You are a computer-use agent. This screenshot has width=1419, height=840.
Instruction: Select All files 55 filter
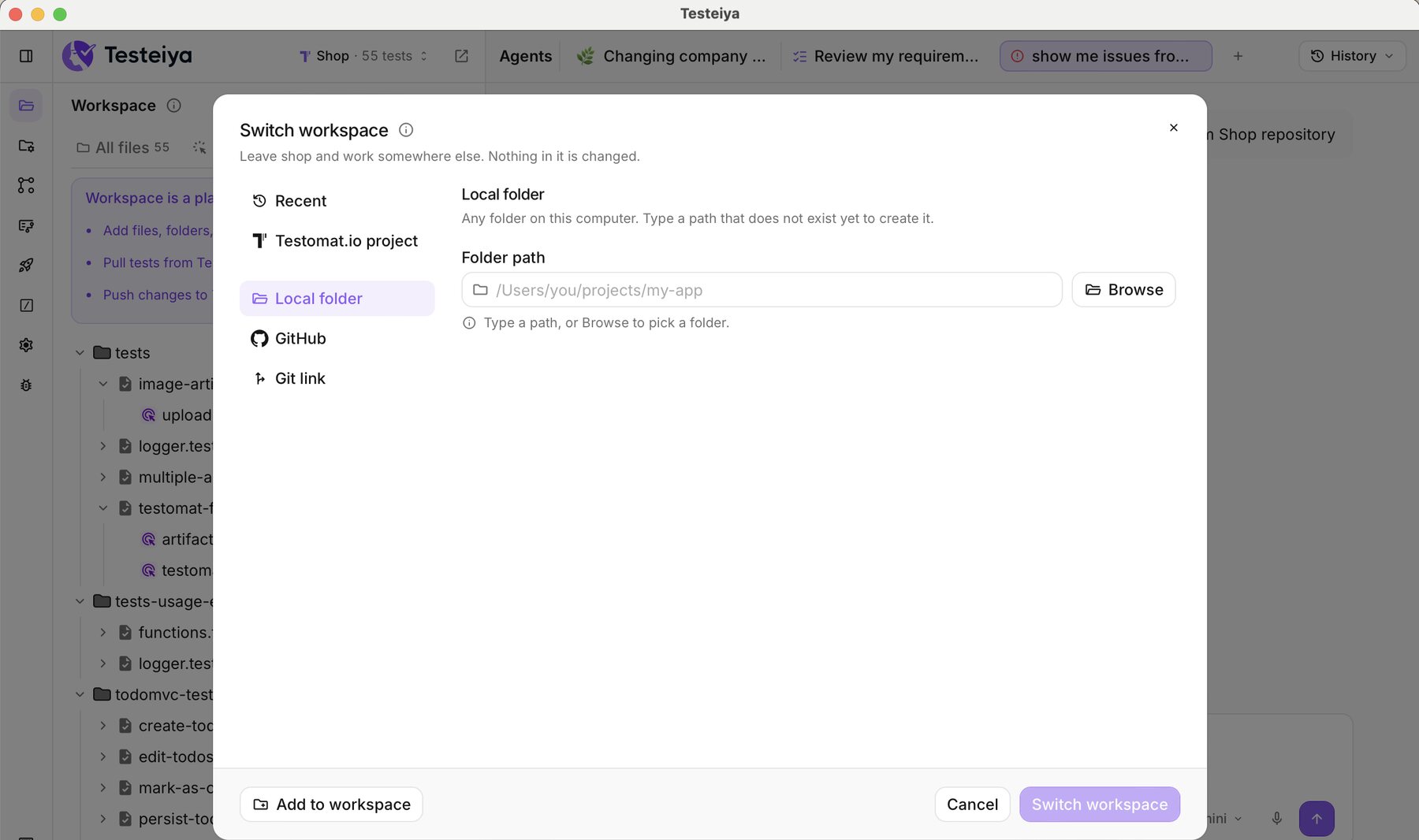[123, 147]
